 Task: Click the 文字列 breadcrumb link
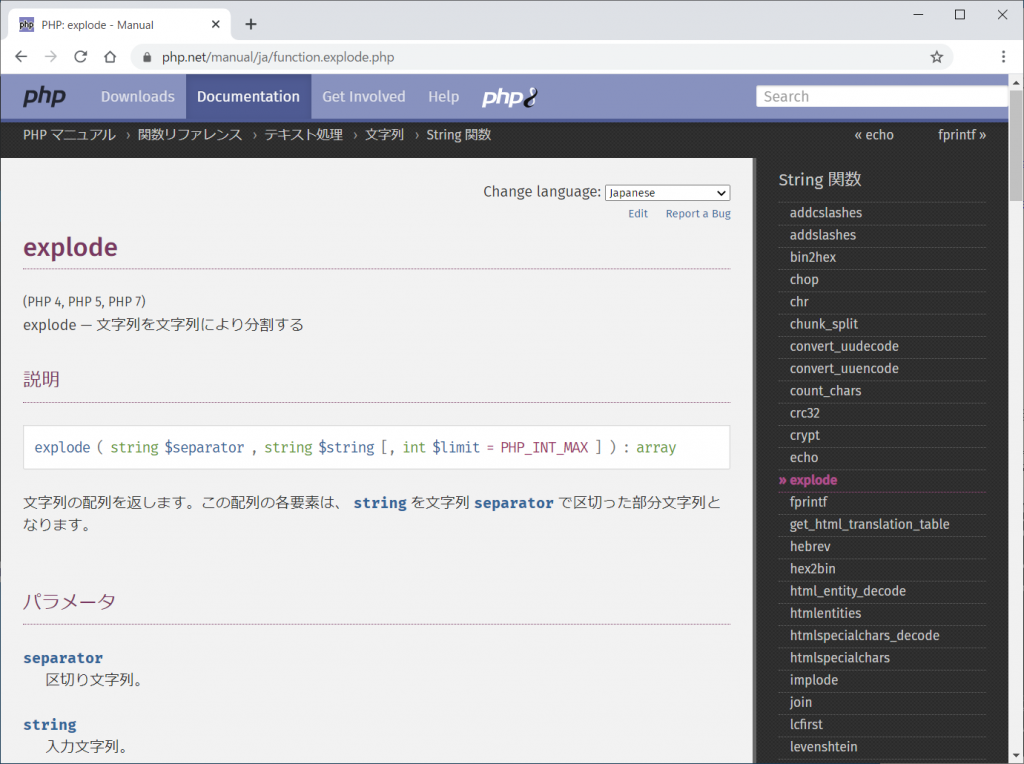385,134
